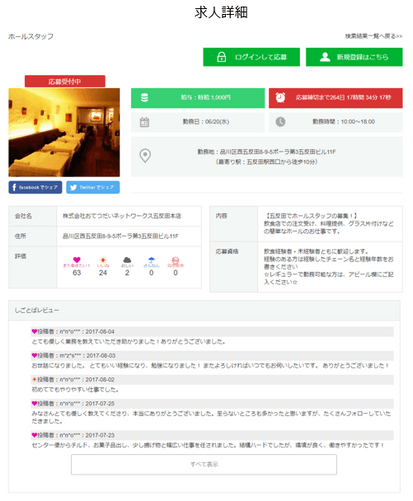Click the rating count 24
This screenshot has width=413, height=501.
(103, 273)
